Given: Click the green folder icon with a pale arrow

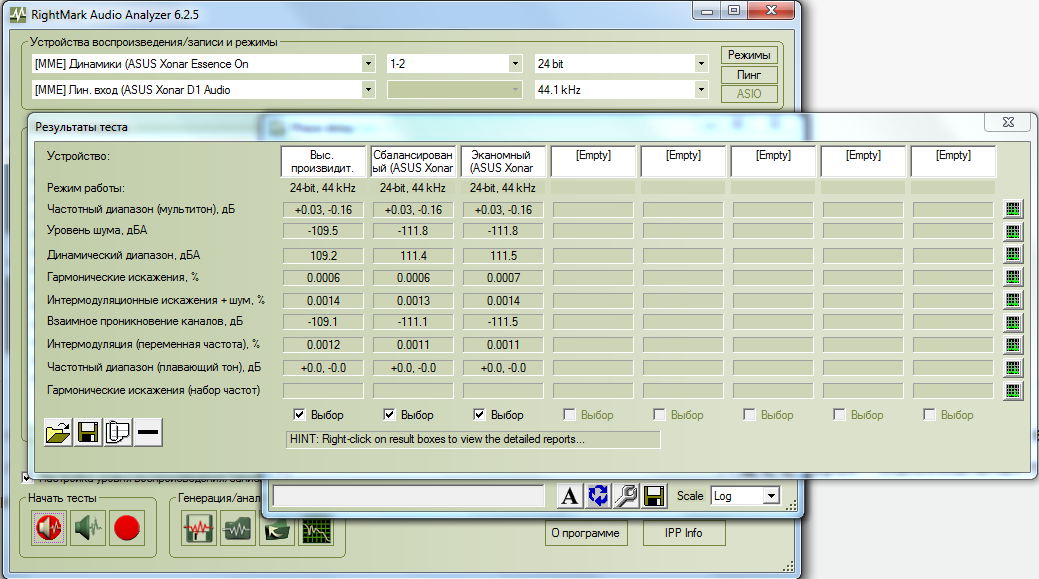Looking at the screenshot, I should click(277, 531).
